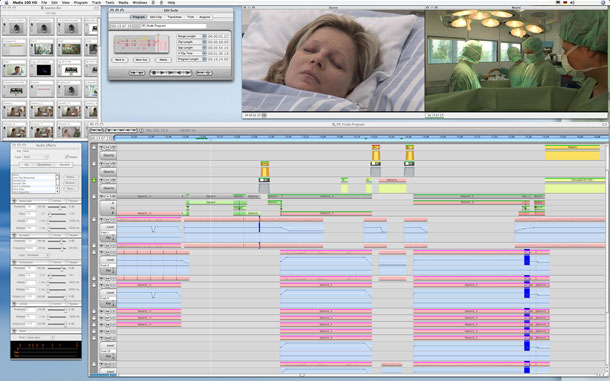Click the green active indicator on third video track
The image size is (610, 381).
[94, 181]
